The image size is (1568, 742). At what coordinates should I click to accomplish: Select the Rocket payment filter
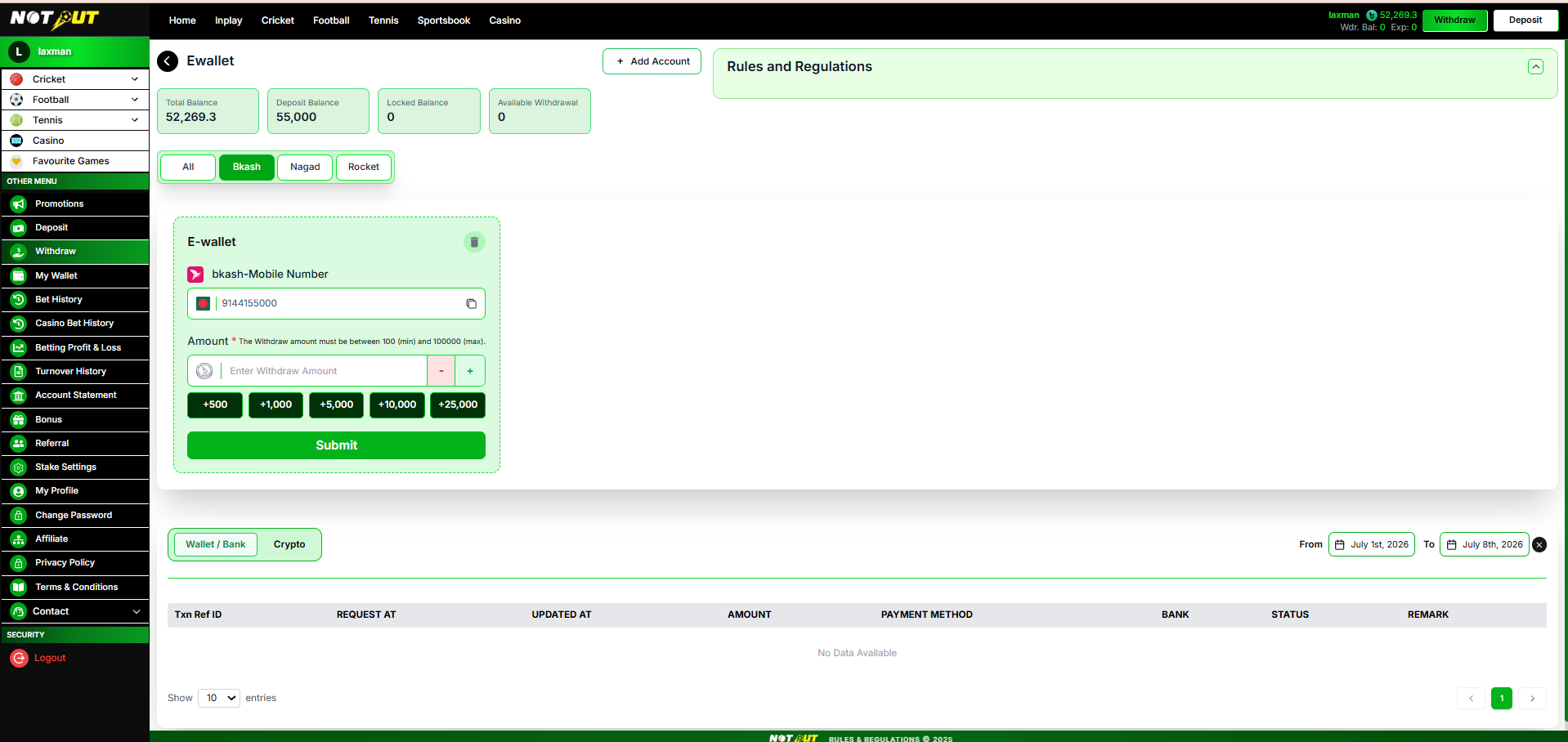(x=364, y=168)
